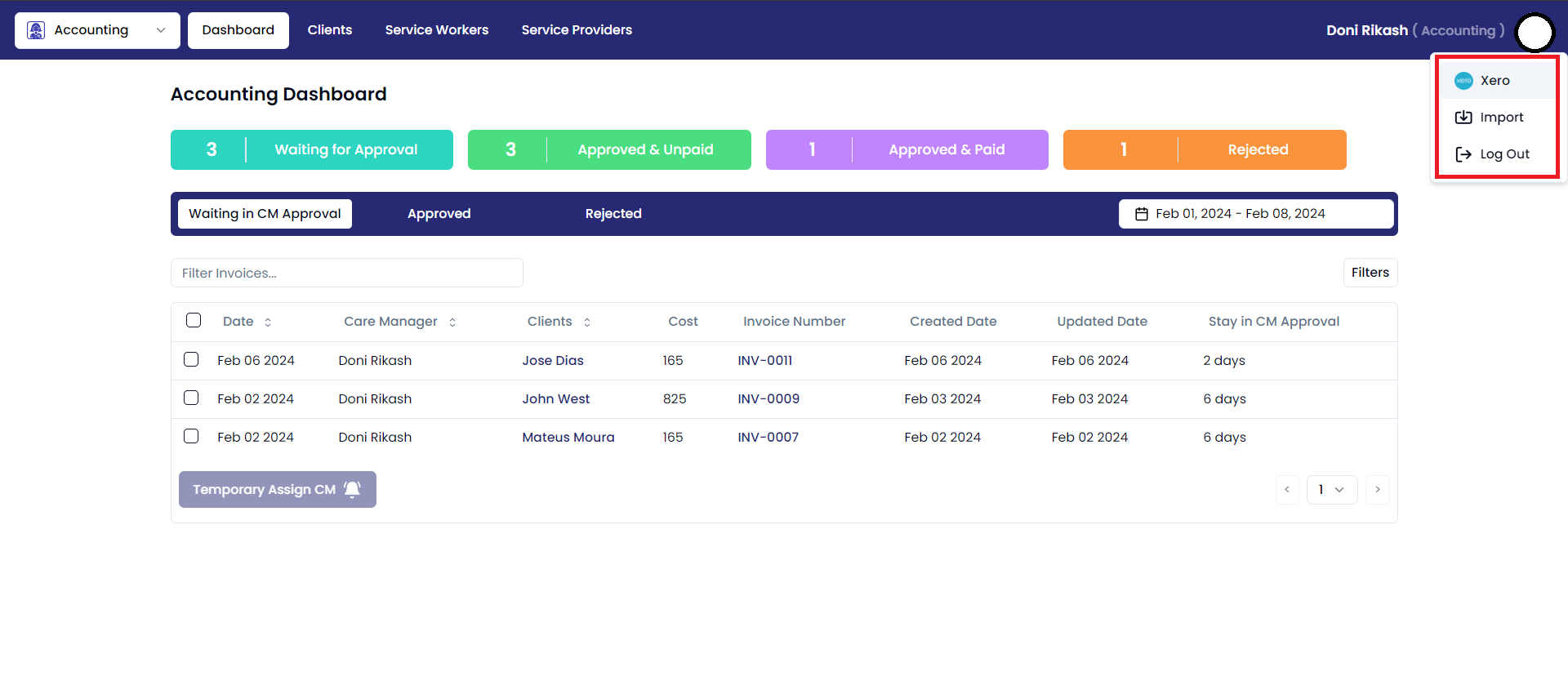Open Service Workers in the navigation bar
The height and width of the screenshot is (685, 1568).
[437, 30]
